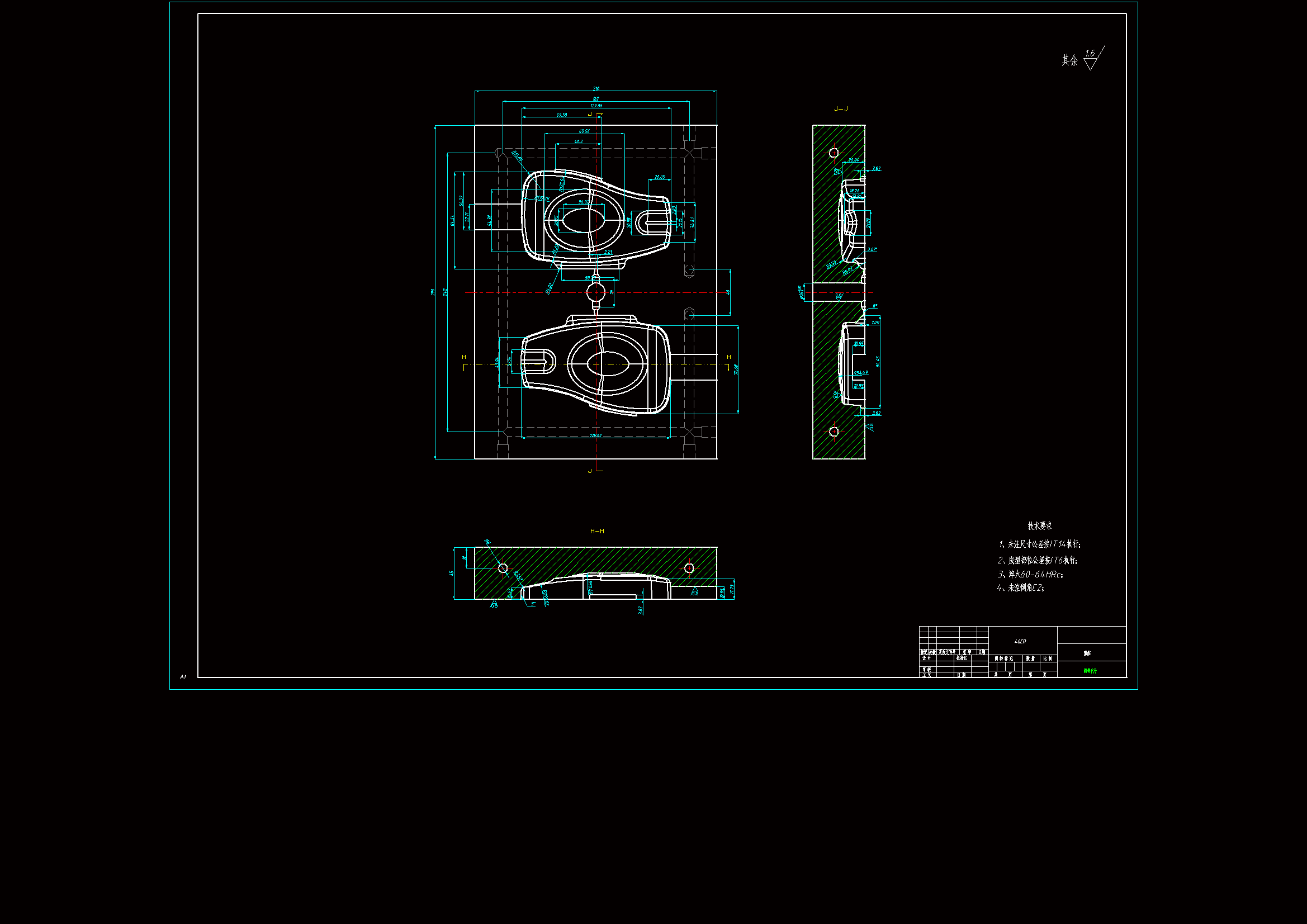The height and width of the screenshot is (924, 1307).
Task: Click the 其余 text beside the roughness symbol
Action: pyautogui.click(x=1069, y=60)
